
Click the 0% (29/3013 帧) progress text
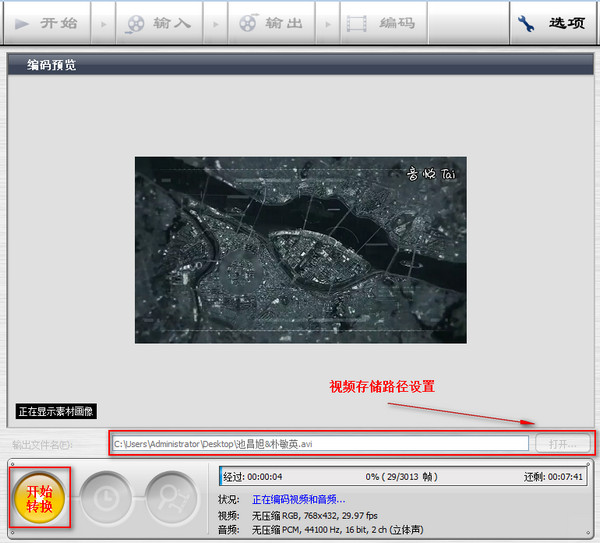pos(401,477)
